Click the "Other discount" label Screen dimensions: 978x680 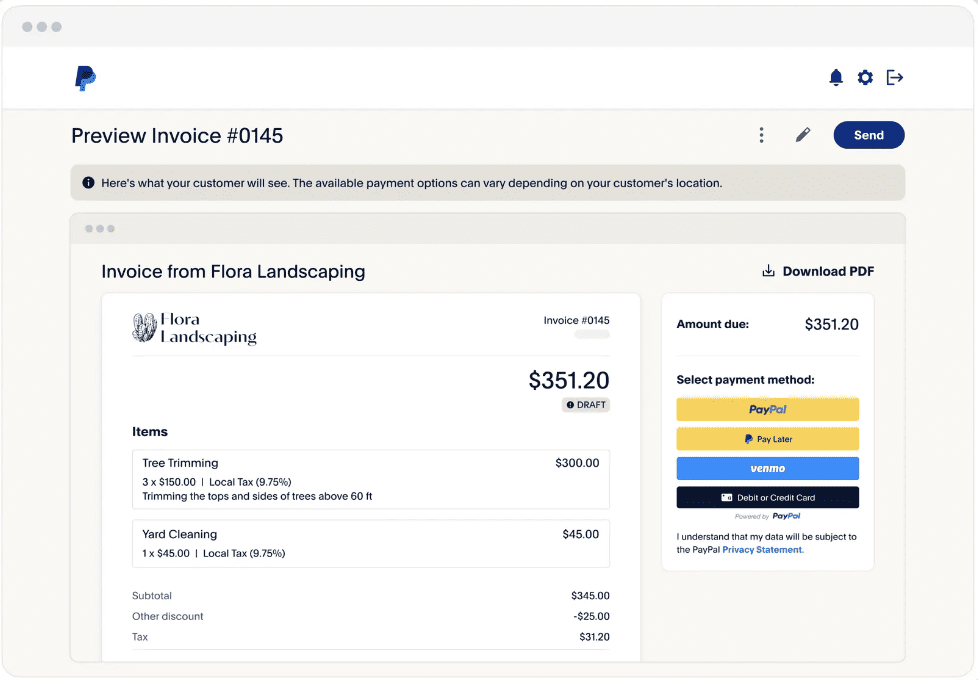pyautogui.click(x=168, y=616)
